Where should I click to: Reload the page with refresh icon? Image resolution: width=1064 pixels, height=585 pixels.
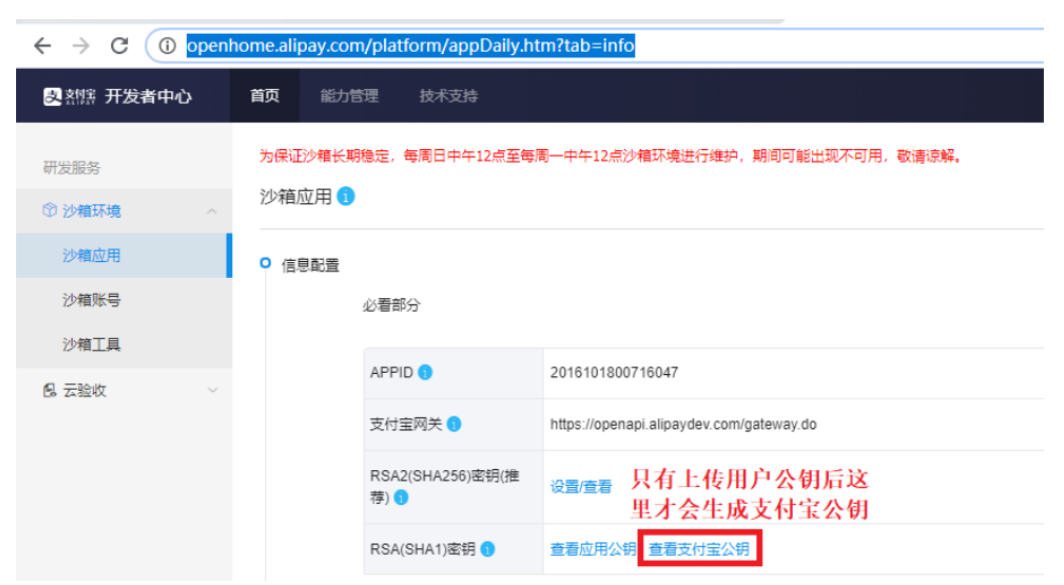(x=119, y=45)
